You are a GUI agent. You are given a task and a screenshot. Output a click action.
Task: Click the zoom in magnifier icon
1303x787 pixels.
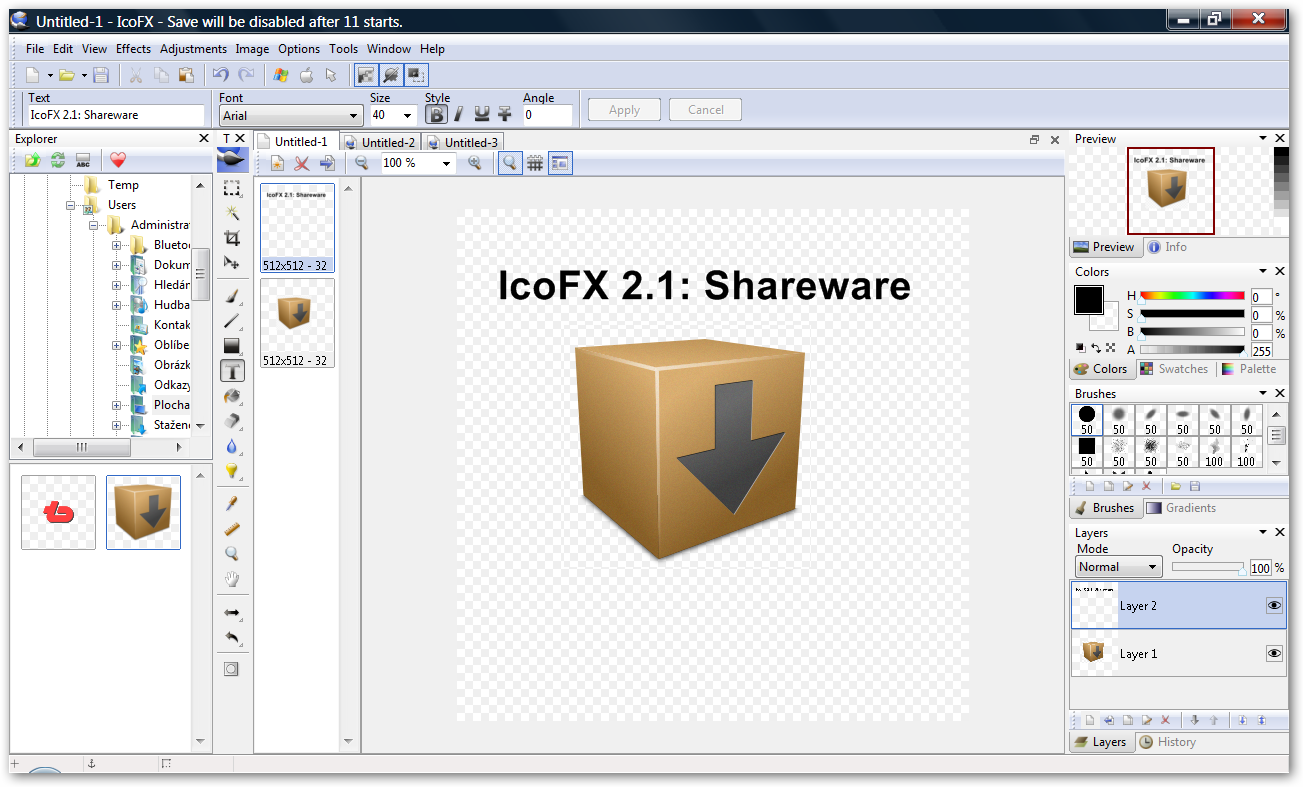point(475,163)
